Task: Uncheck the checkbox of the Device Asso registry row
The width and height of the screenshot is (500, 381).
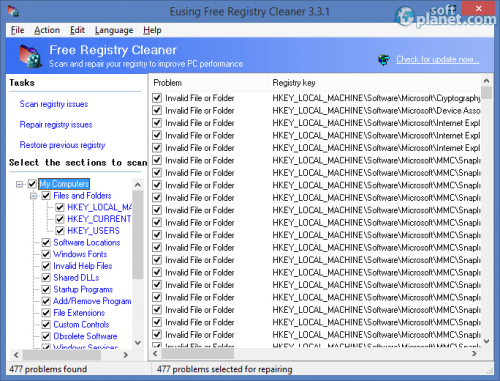Action: click(x=157, y=110)
